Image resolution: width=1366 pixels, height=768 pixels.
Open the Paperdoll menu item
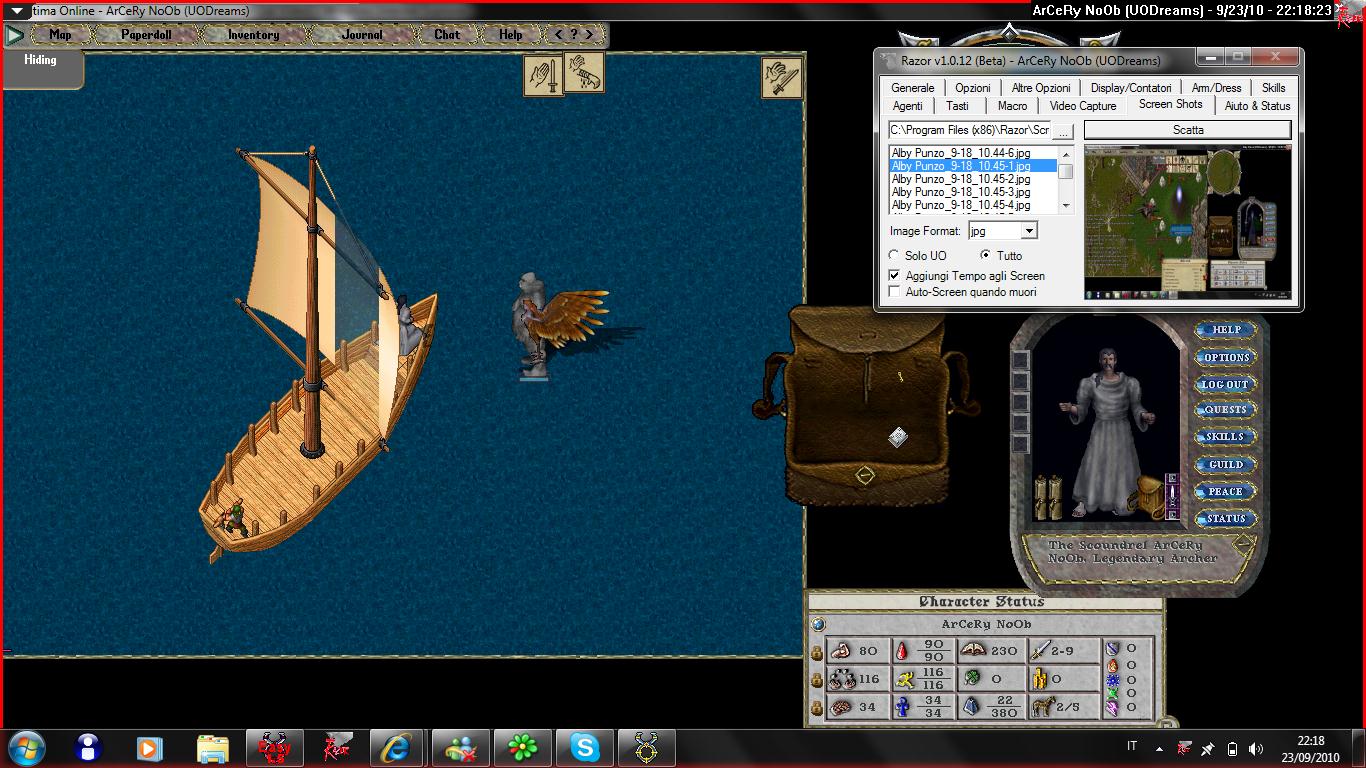click(147, 35)
